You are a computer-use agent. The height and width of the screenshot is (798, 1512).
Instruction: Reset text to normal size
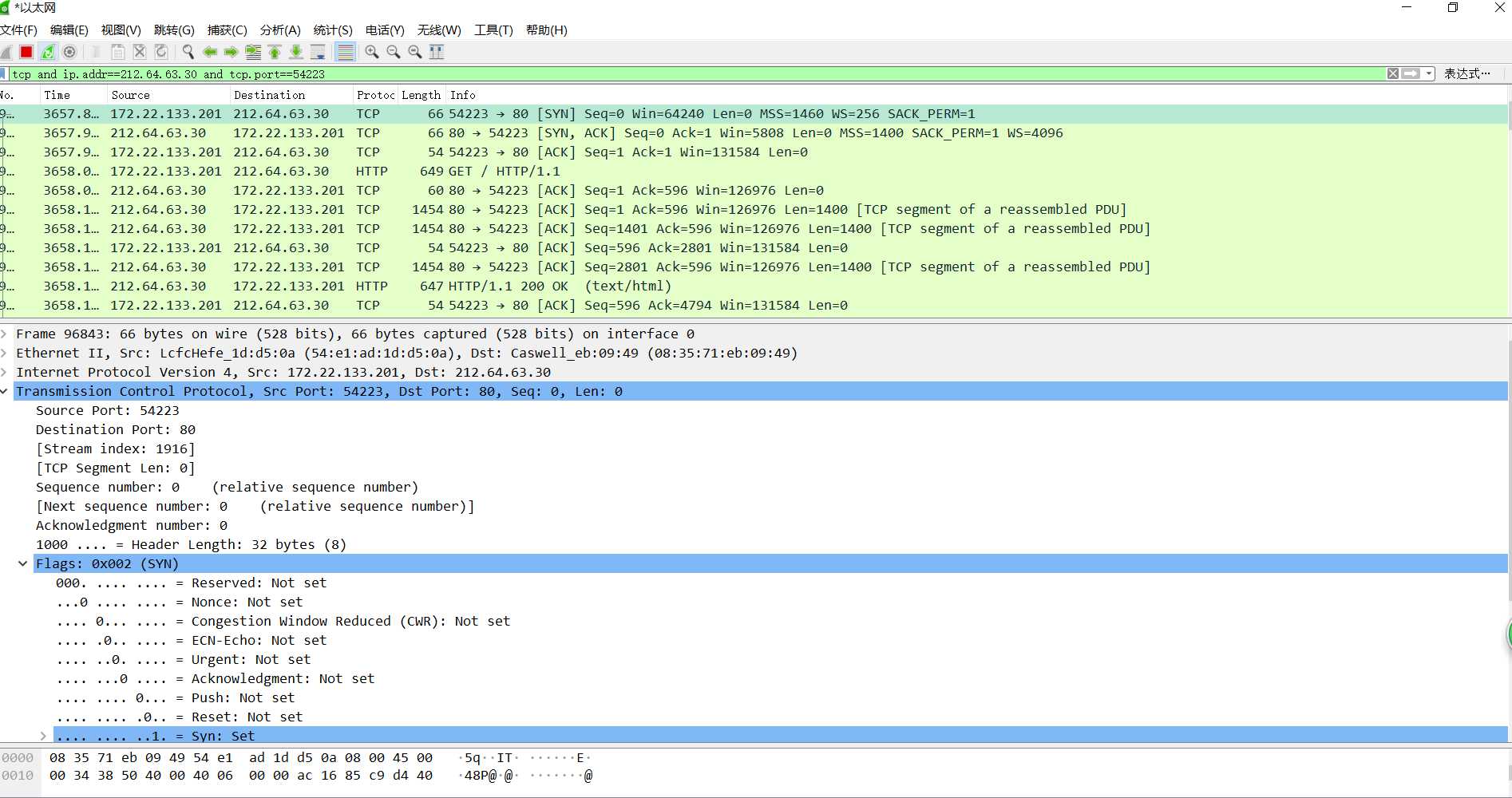(415, 52)
